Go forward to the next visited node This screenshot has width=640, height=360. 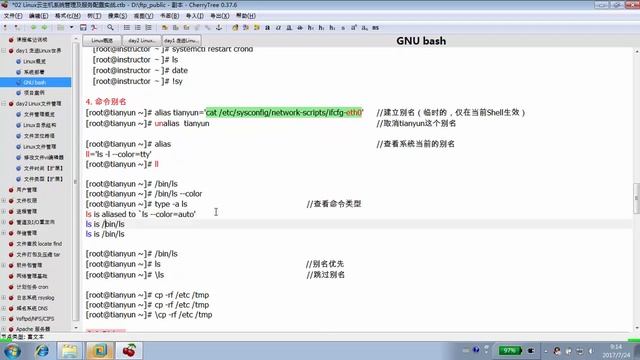[x=44, y=28]
